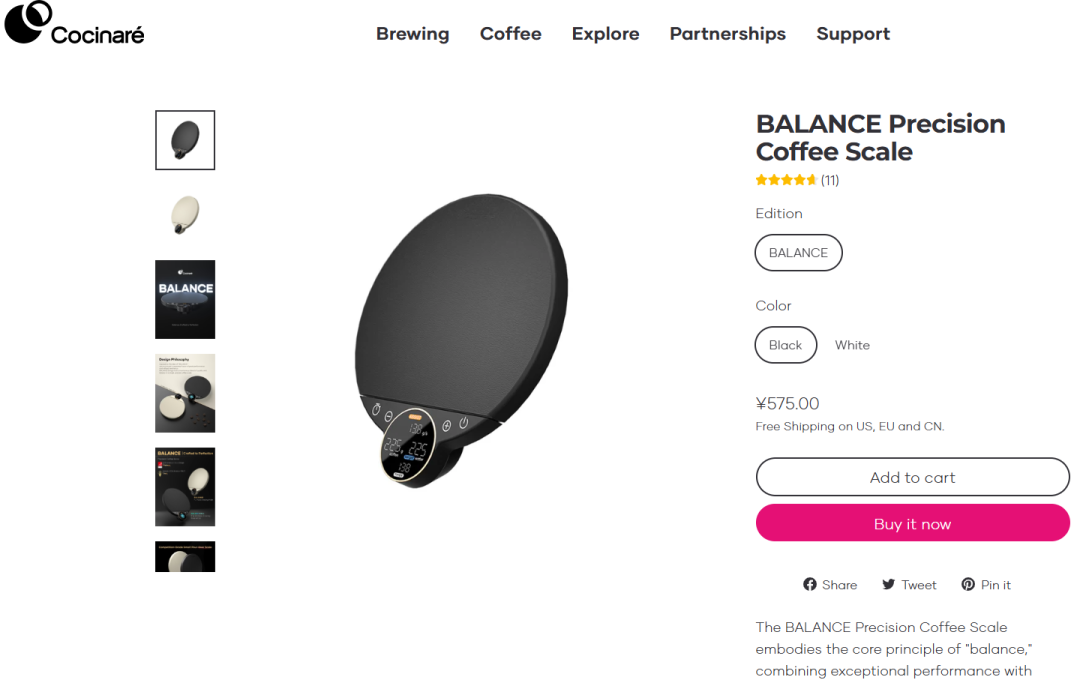The image size is (1080, 680).
Task: Click the Facebook Share icon
Action: coord(810,584)
